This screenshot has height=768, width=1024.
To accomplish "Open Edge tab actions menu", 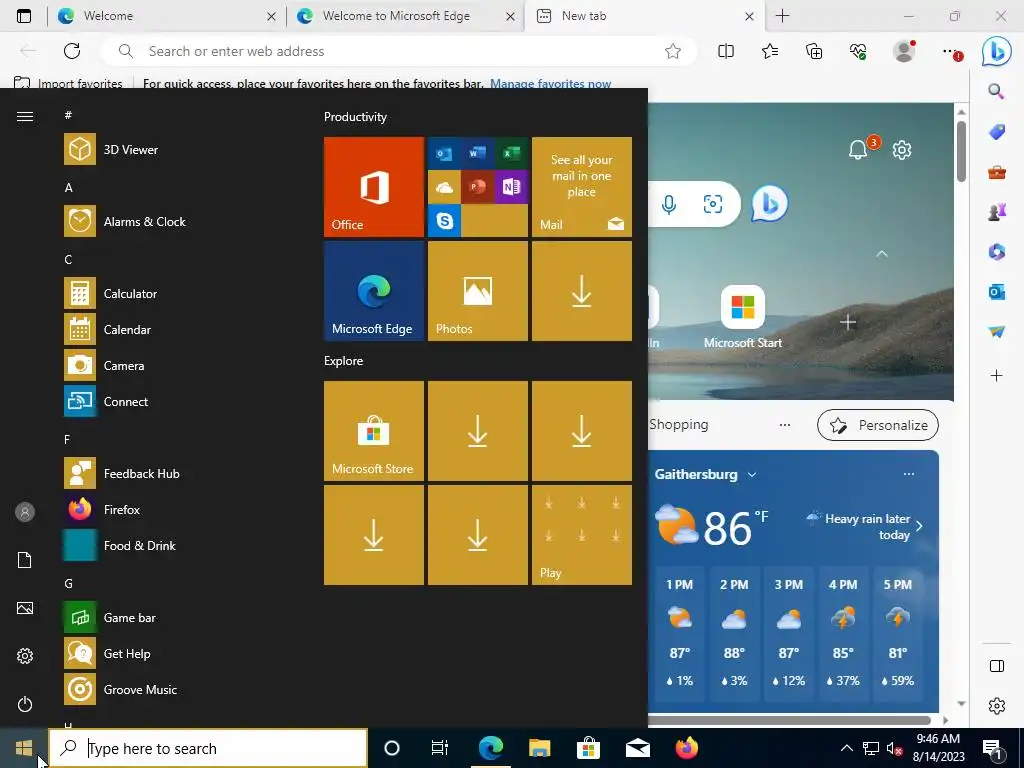I will [24, 16].
